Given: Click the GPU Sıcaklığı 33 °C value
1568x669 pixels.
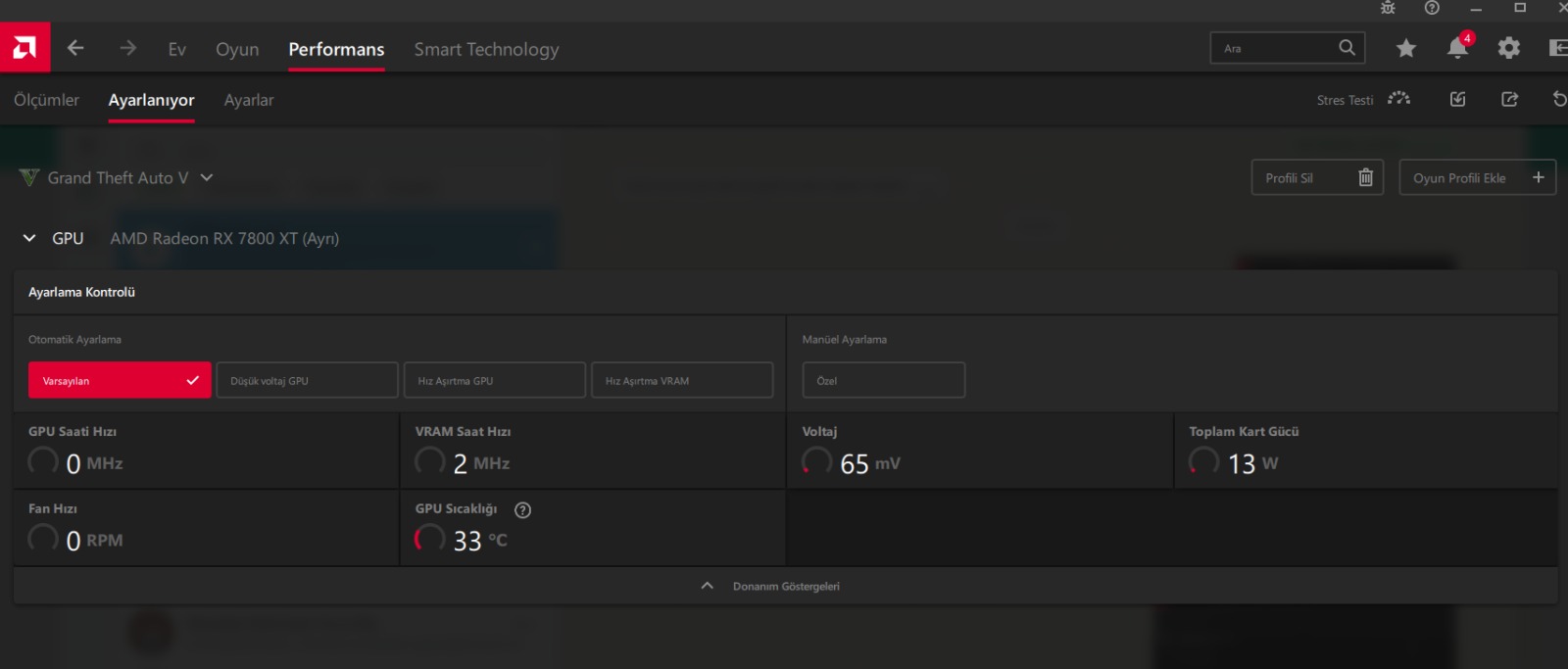Looking at the screenshot, I should click(x=480, y=540).
